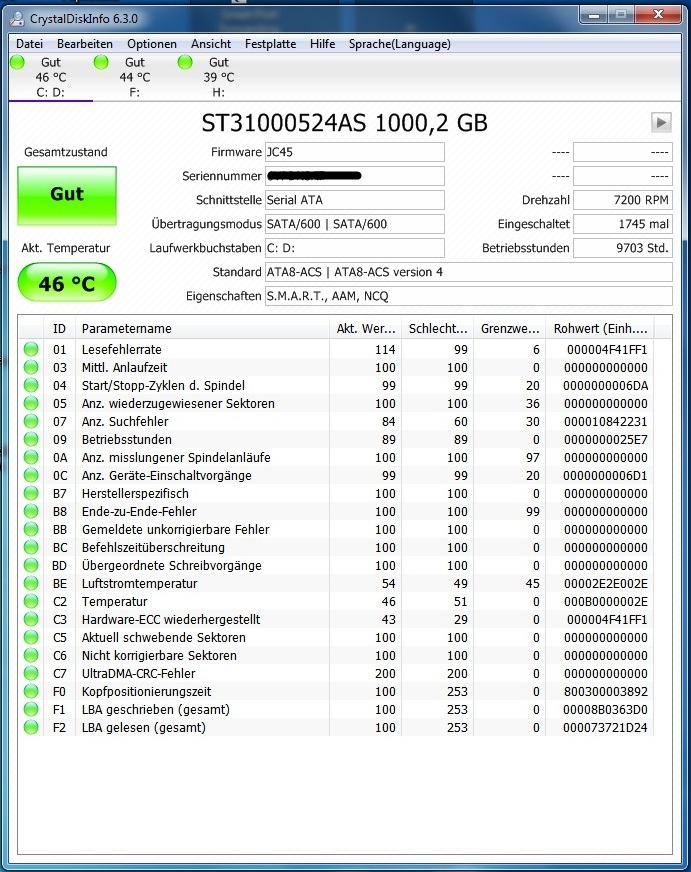Screen dimensions: 691x872
Task: Open the Sprache(Language) menu
Action: (400, 44)
